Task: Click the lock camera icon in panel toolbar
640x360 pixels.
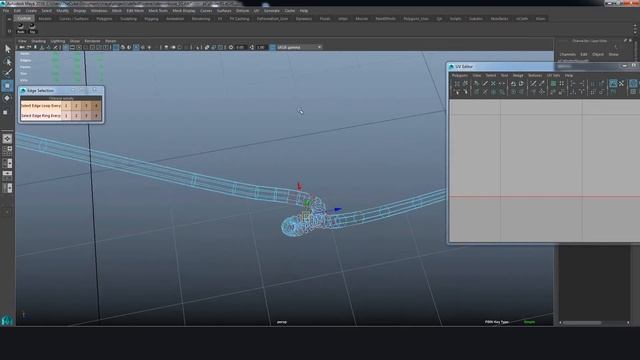Action: click(29, 47)
